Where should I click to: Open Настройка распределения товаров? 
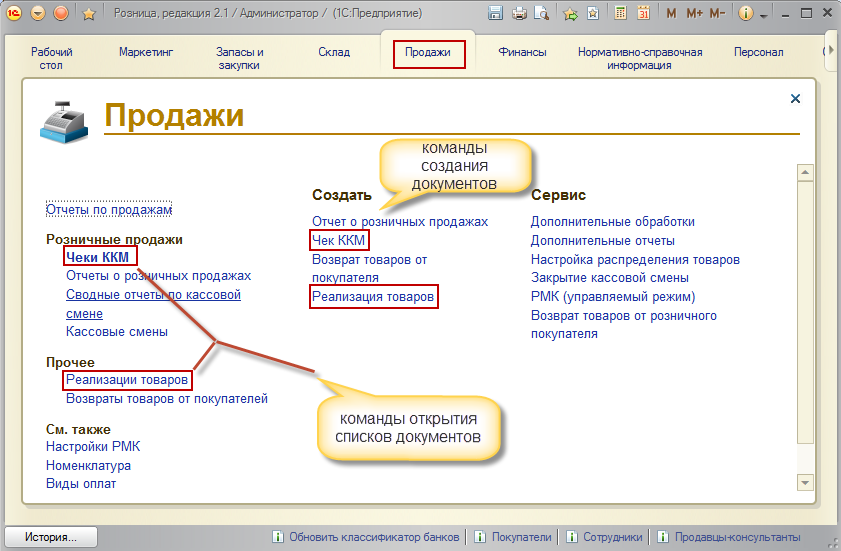pyautogui.click(x=635, y=260)
